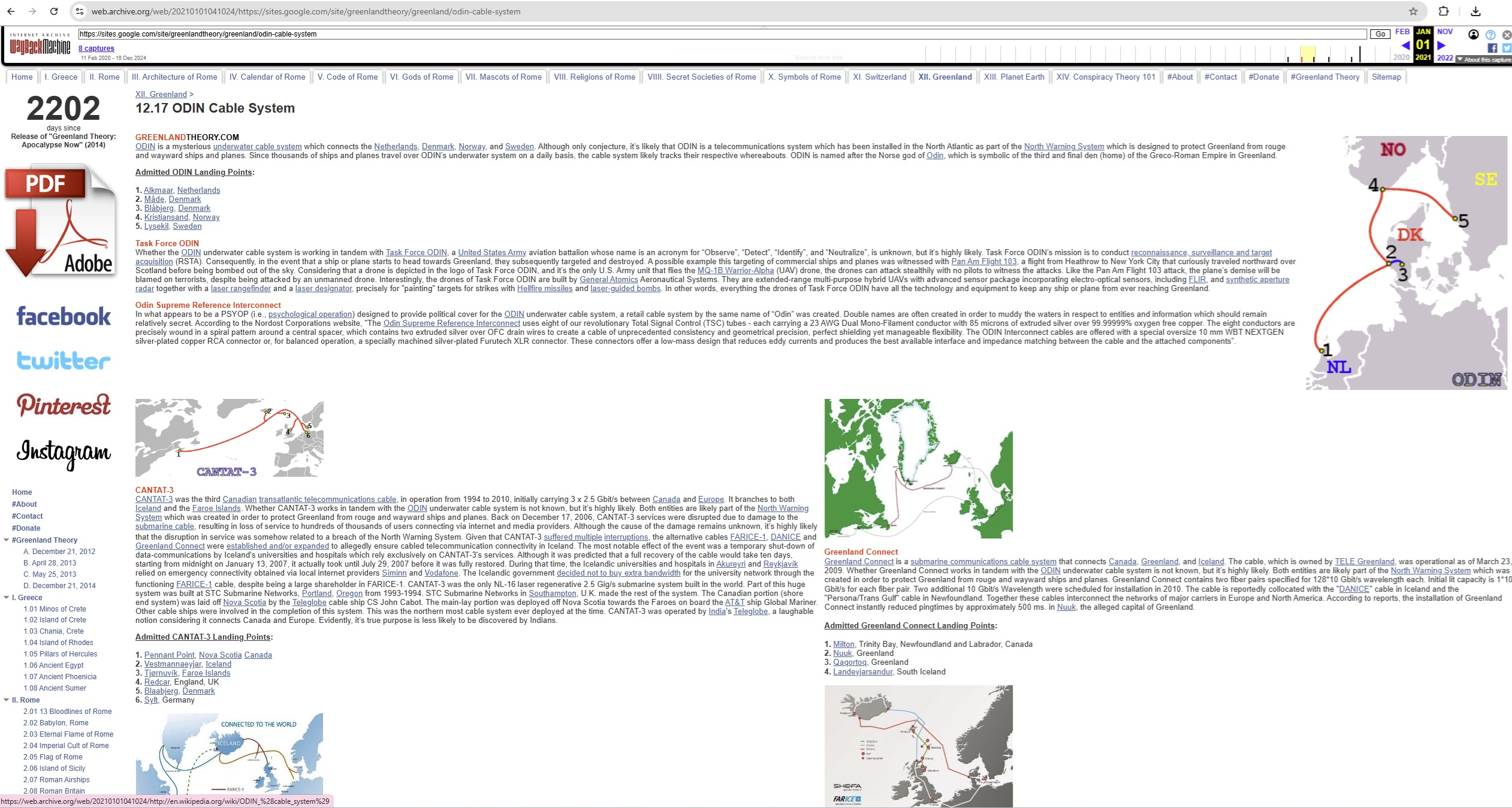This screenshot has width=1512, height=808.
Task: Click the Wayback Machine user account icon
Action: coord(1474,35)
